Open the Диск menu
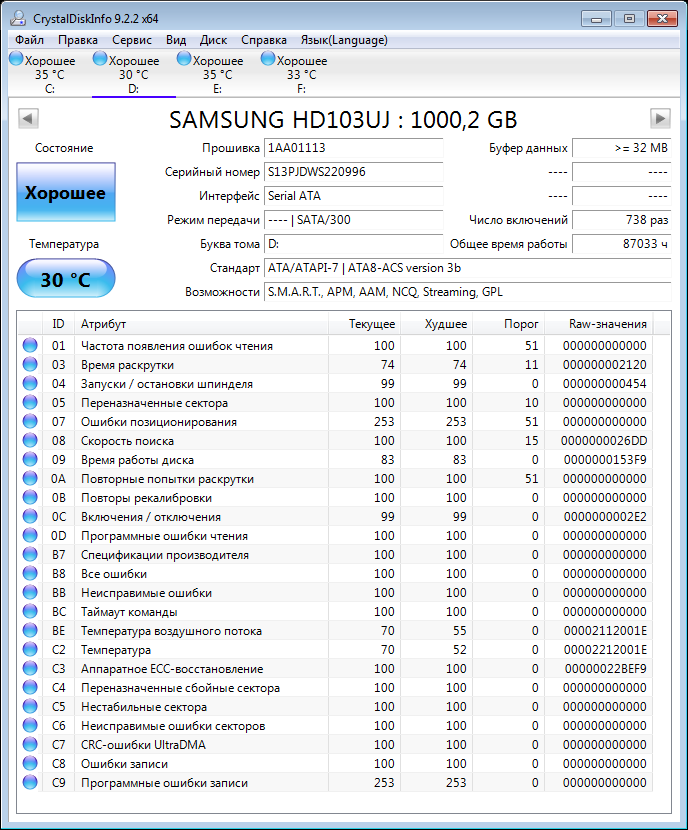The image size is (688, 830). click(213, 40)
